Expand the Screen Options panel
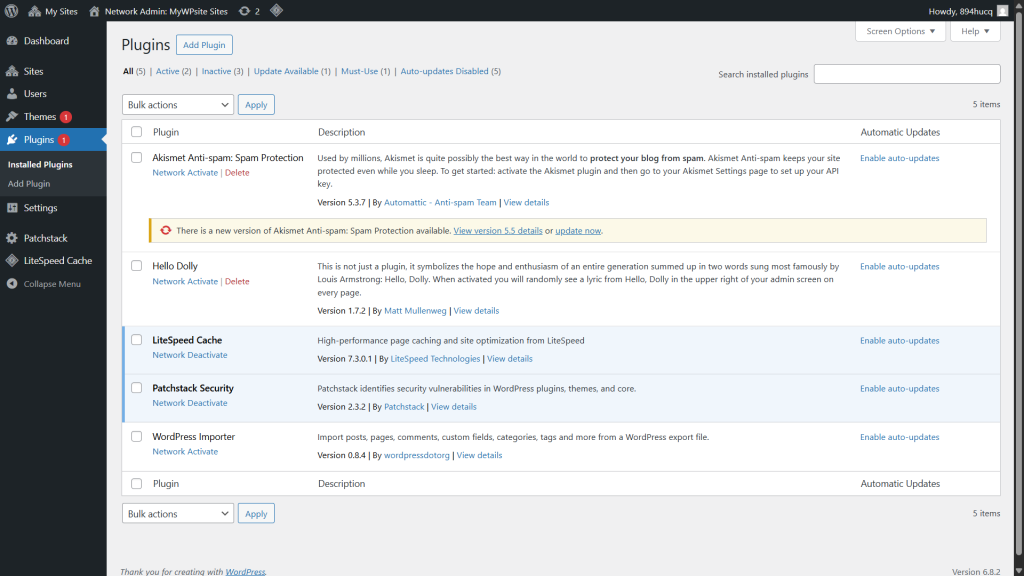Viewport: 1024px width, 576px height. click(x=900, y=31)
